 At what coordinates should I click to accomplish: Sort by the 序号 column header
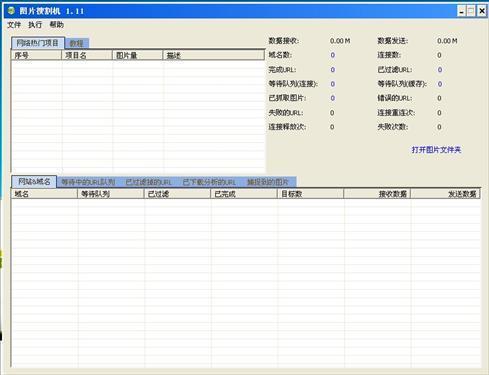point(37,55)
